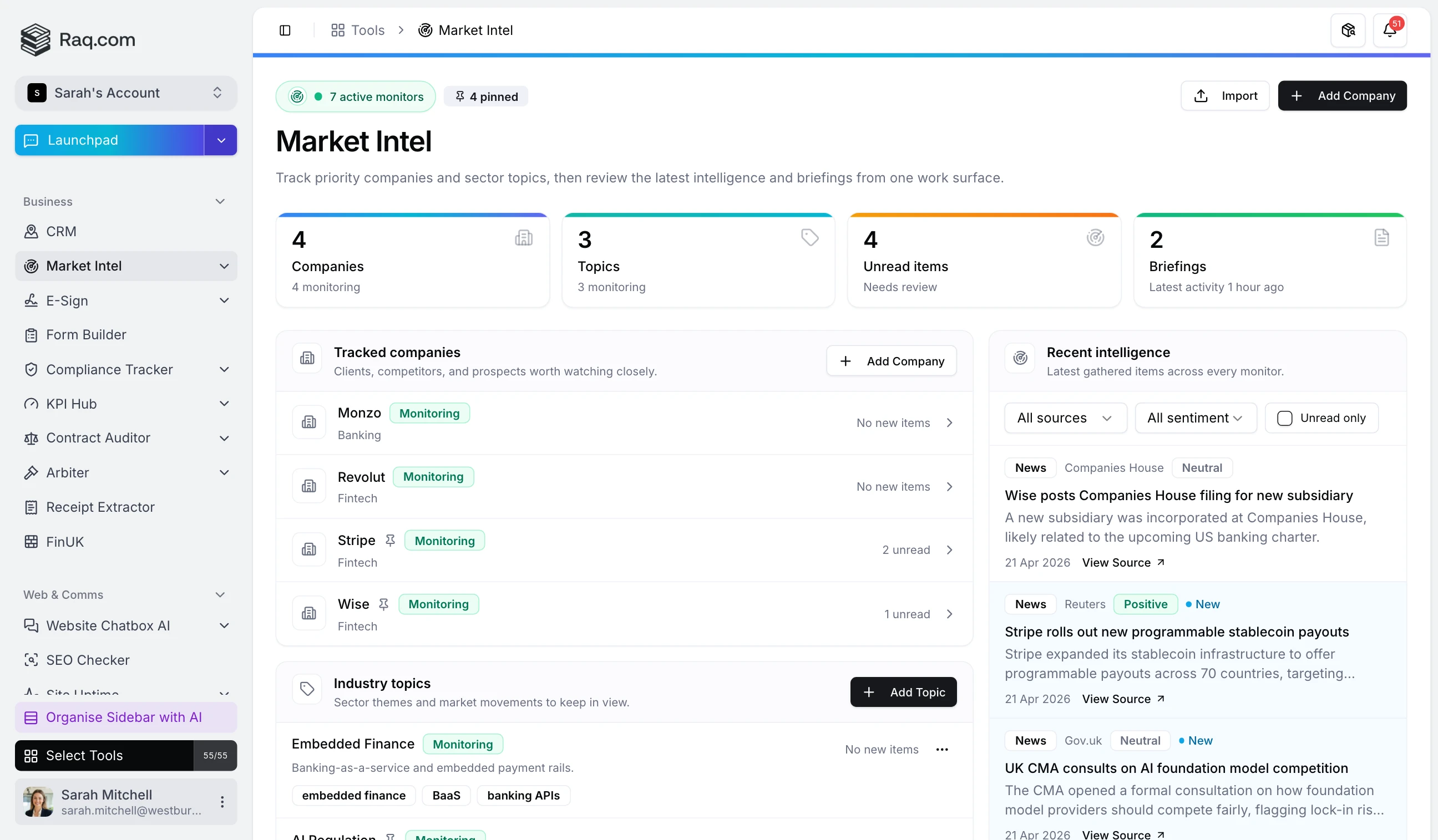Unpin the Stripe company

391,540
